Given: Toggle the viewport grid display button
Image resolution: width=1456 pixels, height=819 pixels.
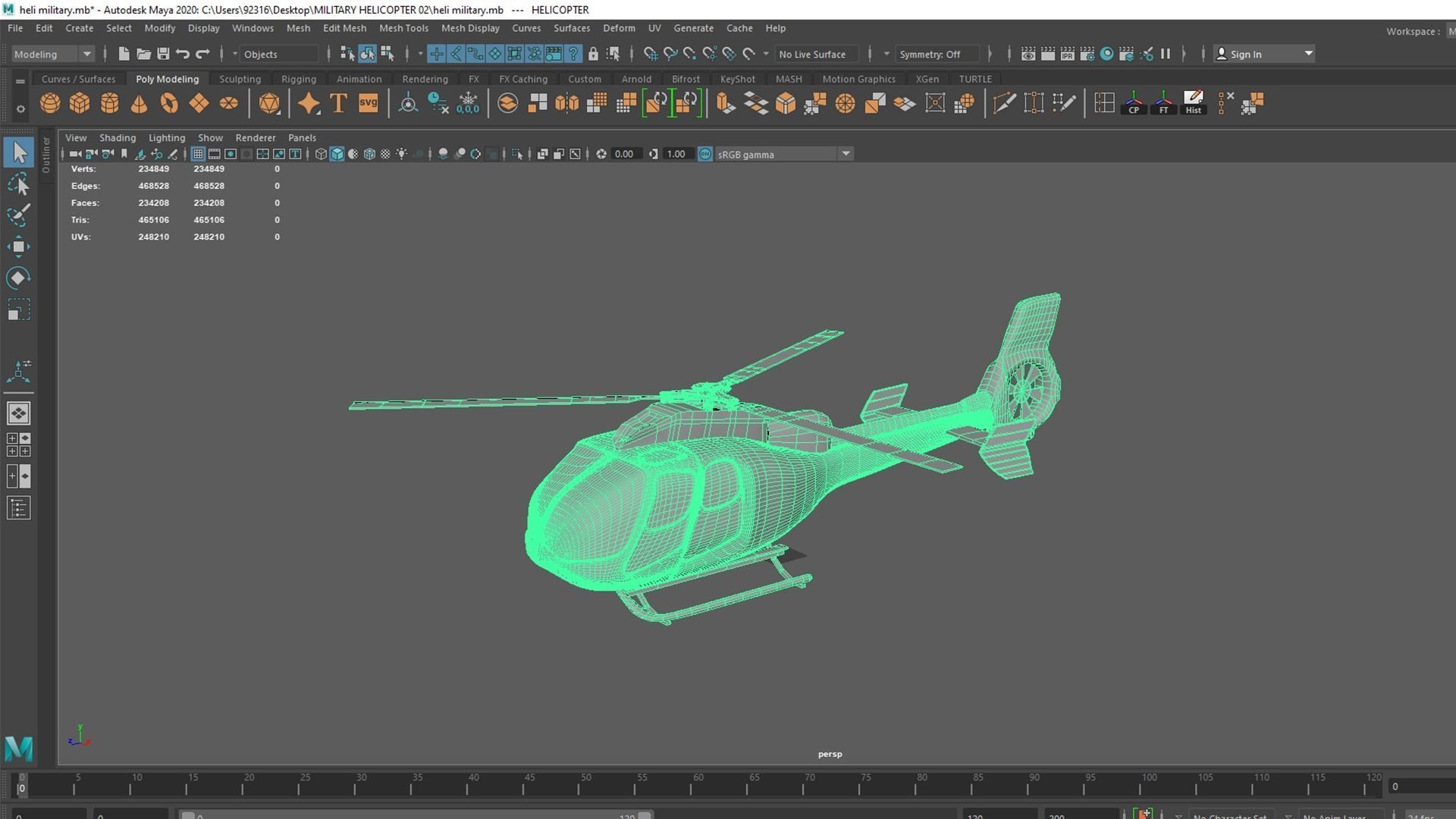Looking at the screenshot, I should point(198,154).
